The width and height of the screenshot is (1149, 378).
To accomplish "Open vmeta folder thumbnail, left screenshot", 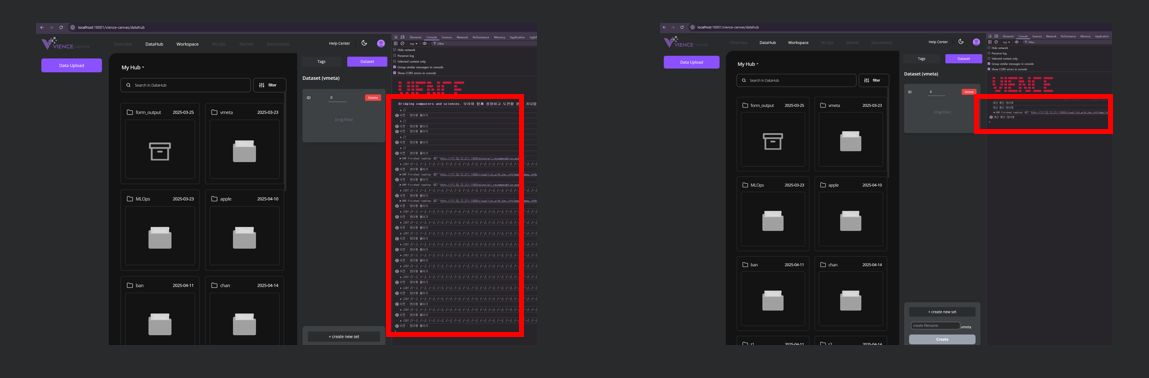I will coord(244,152).
